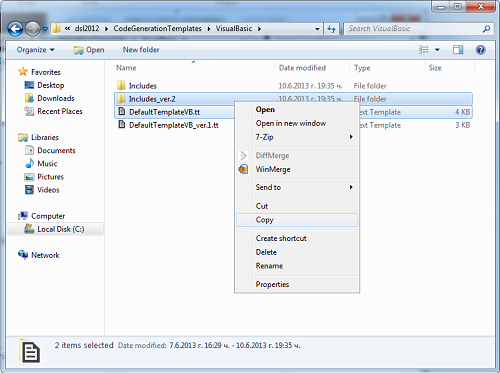Open the Organize menu

pyautogui.click(x=35, y=50)
